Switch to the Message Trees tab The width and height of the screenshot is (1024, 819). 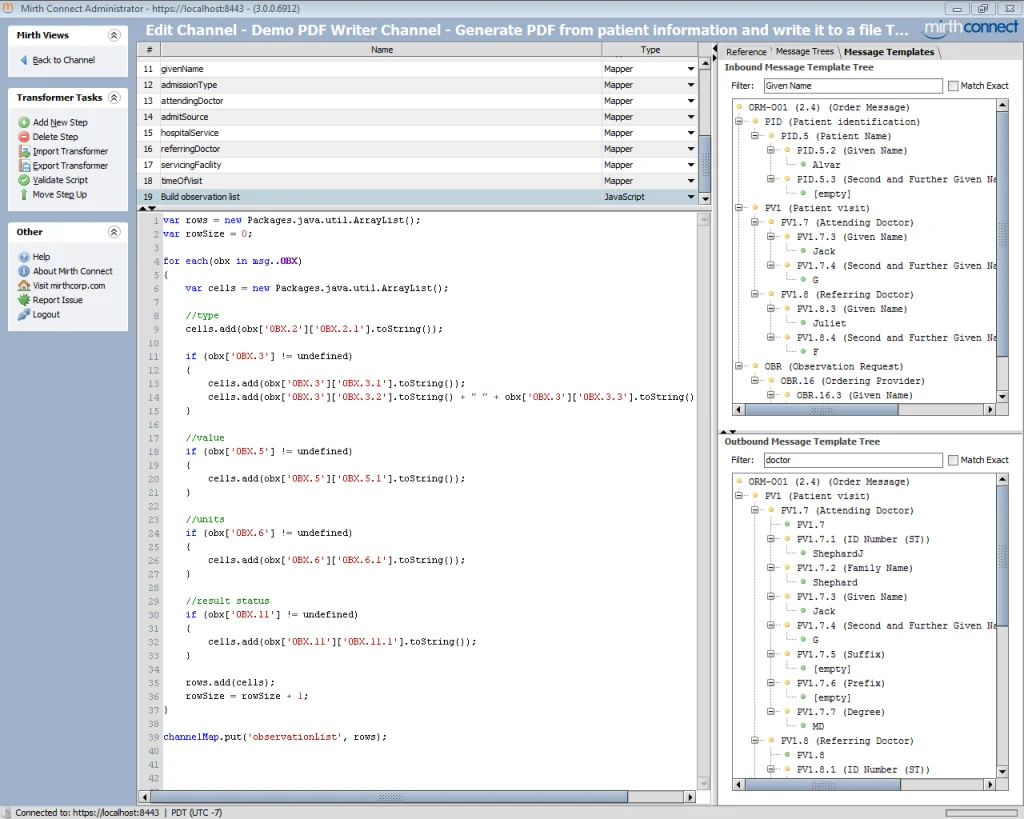(x=805, y=52)
